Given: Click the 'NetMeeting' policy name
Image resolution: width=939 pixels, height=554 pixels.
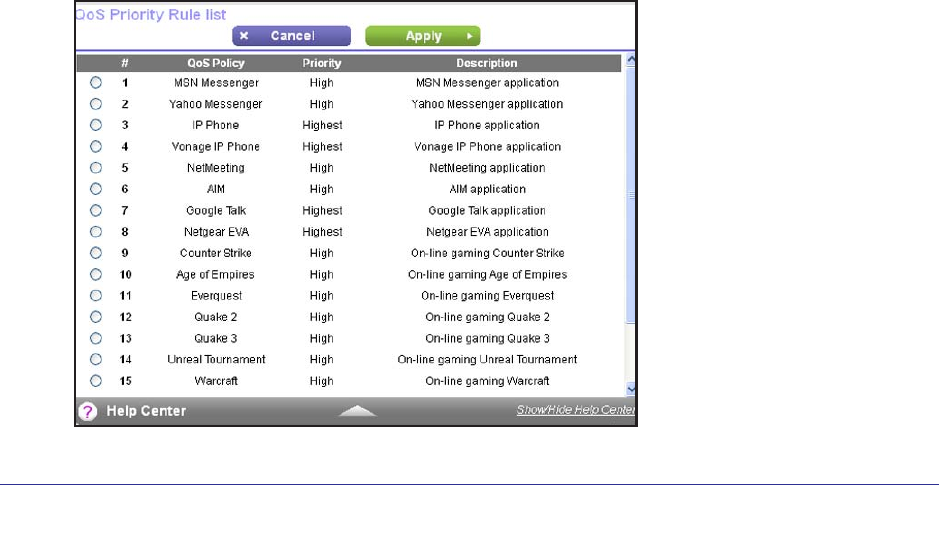Looking at the screenshot, I should point(216,168).
